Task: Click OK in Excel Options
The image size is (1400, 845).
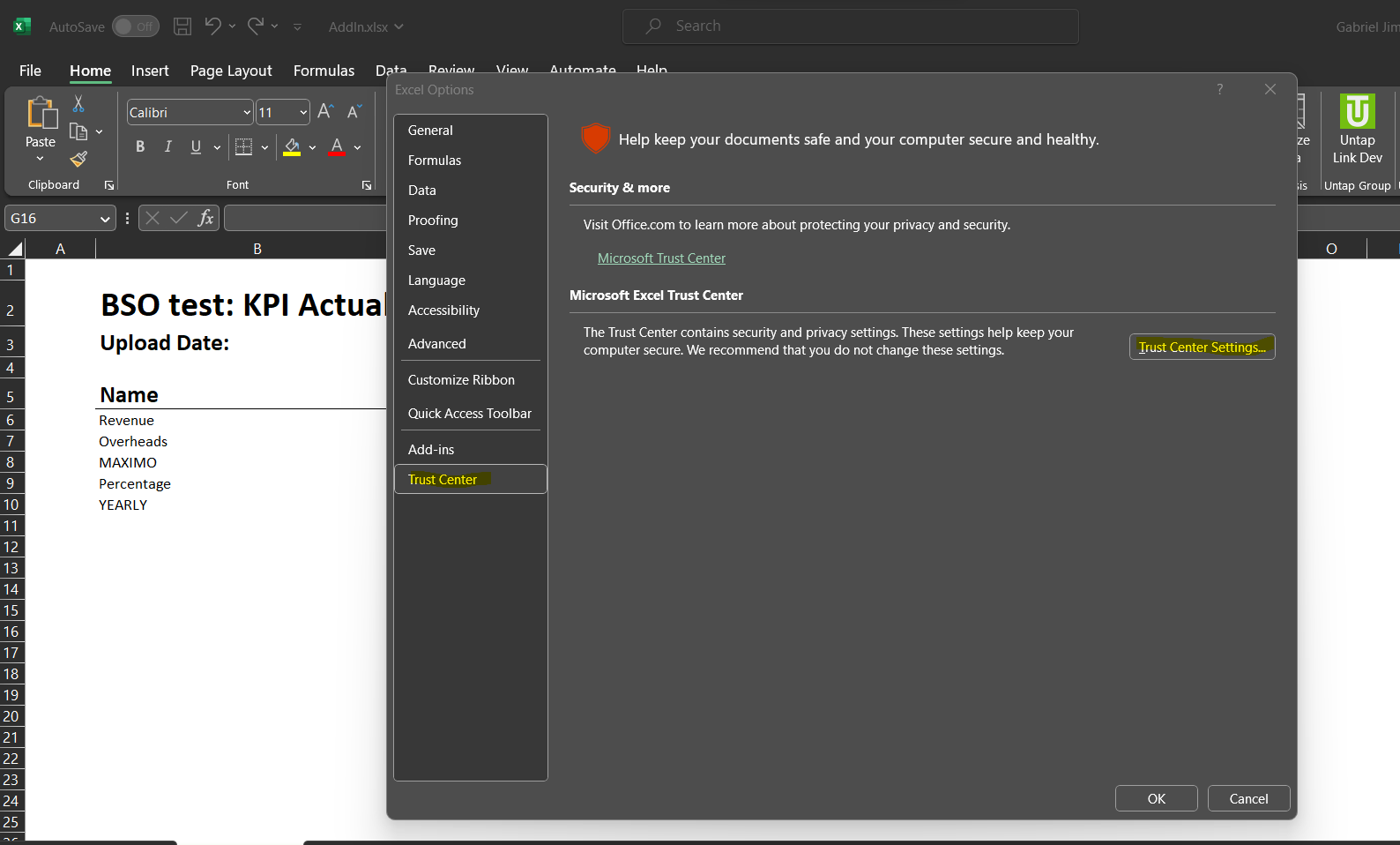Action: coord(1156,798)
